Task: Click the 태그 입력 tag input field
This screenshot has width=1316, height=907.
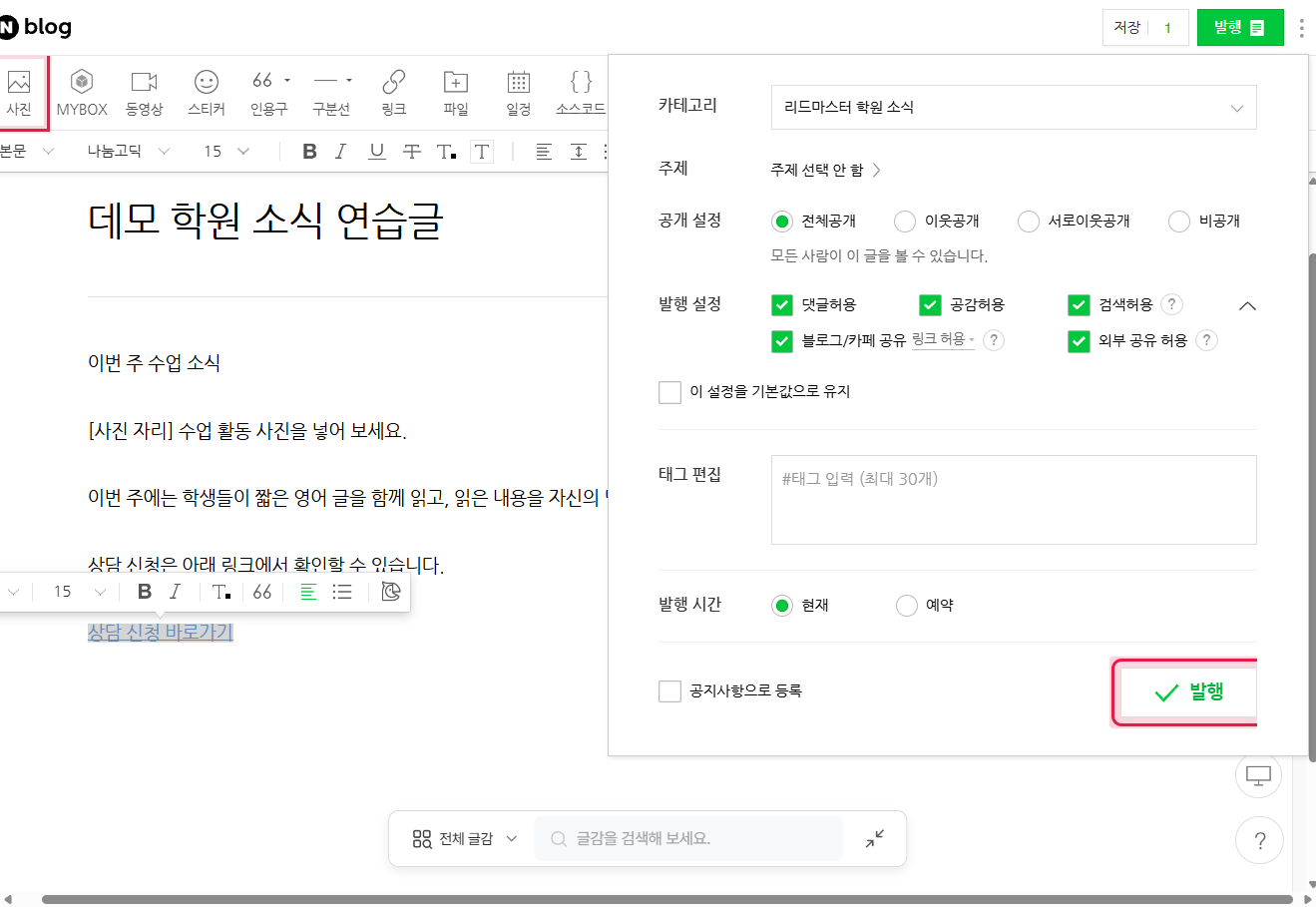Action: (x=1014, y=500)
